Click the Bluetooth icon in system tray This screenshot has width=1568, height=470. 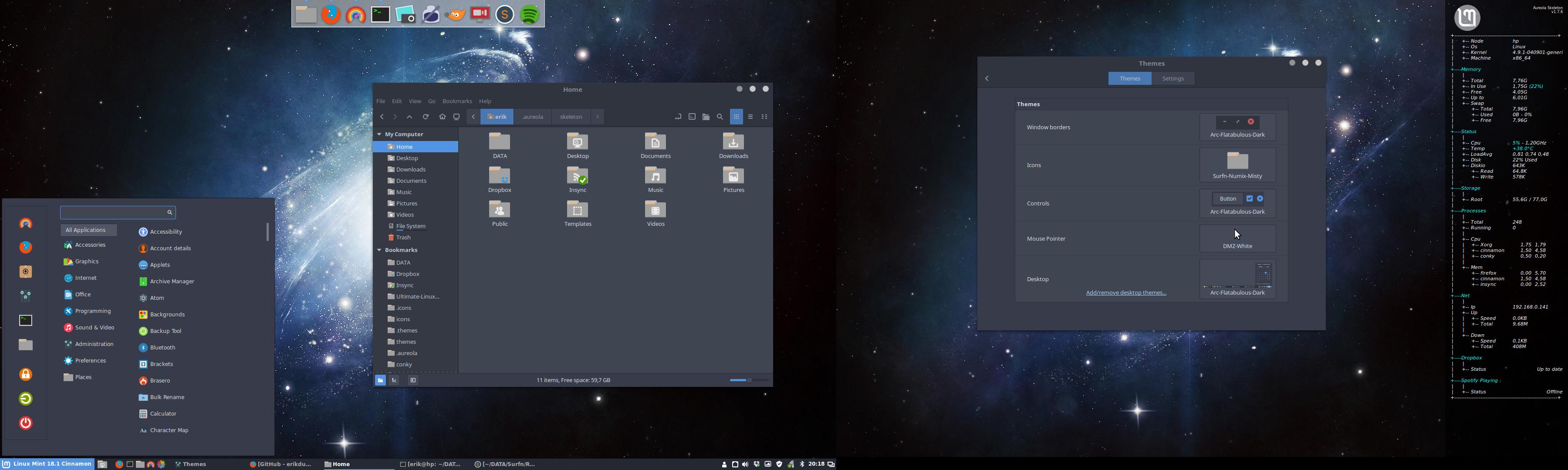(802, 464)
